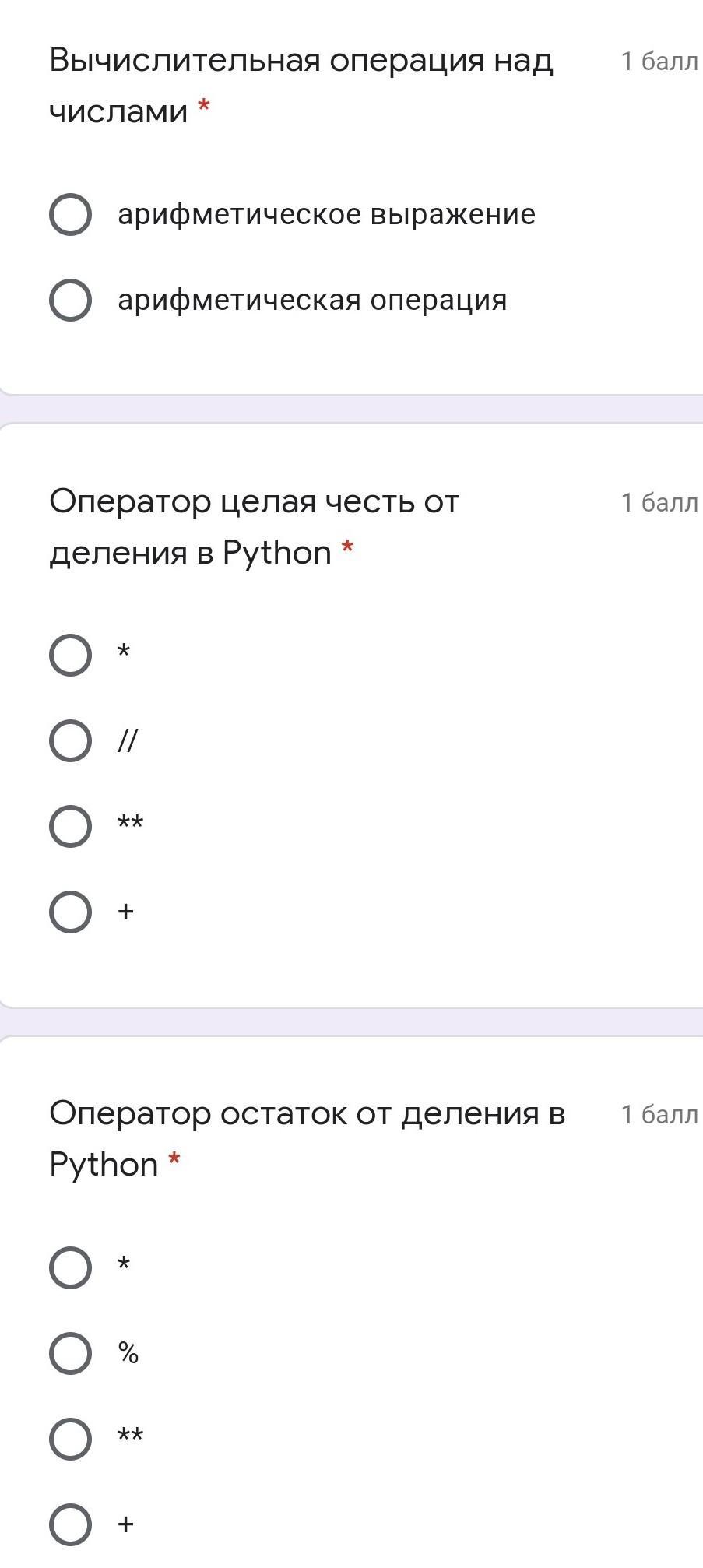Pick '**' radio under остаток от деления question

pos(70,1439)
